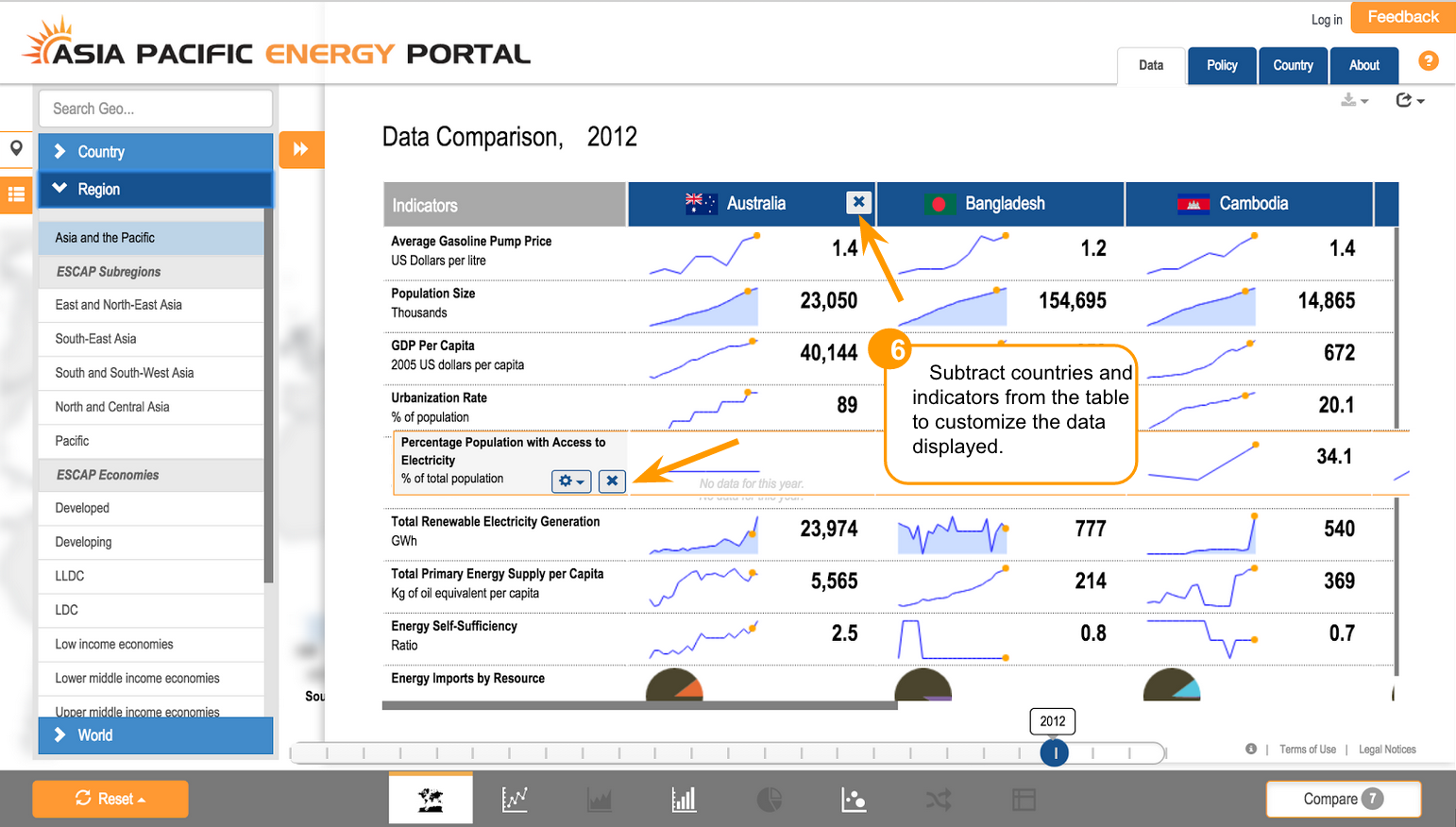1456x827 pixels.
Task: Open the share dropdown menu
Action: pyautogui.click(x=1409, y=100)
